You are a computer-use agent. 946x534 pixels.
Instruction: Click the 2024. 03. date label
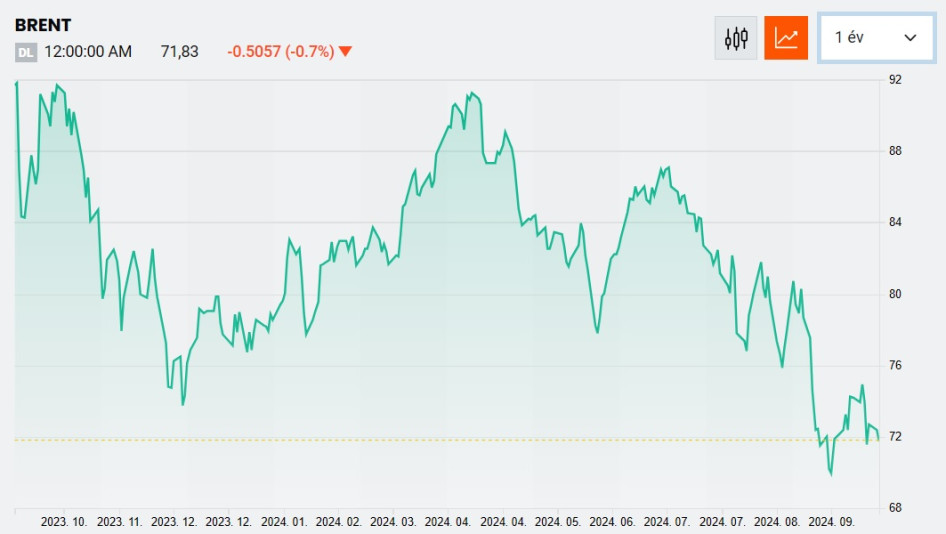point(393,522)
